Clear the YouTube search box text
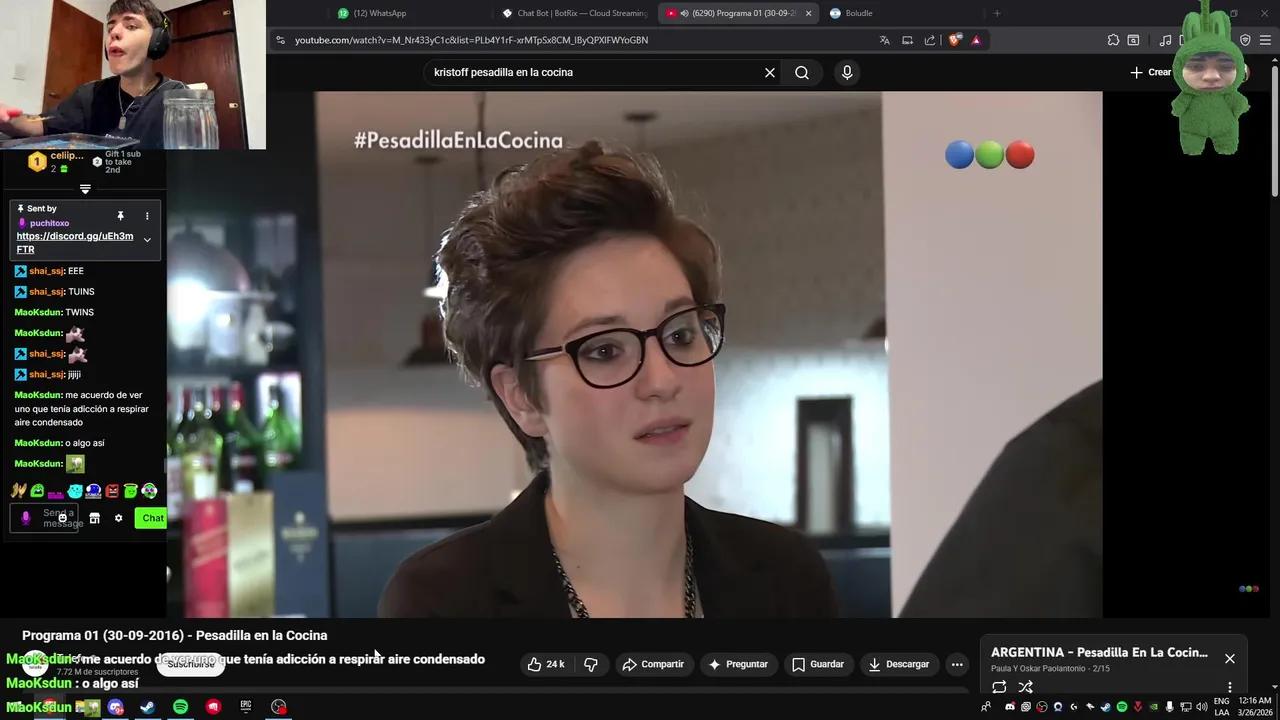1280x720 pixels. 770,72
